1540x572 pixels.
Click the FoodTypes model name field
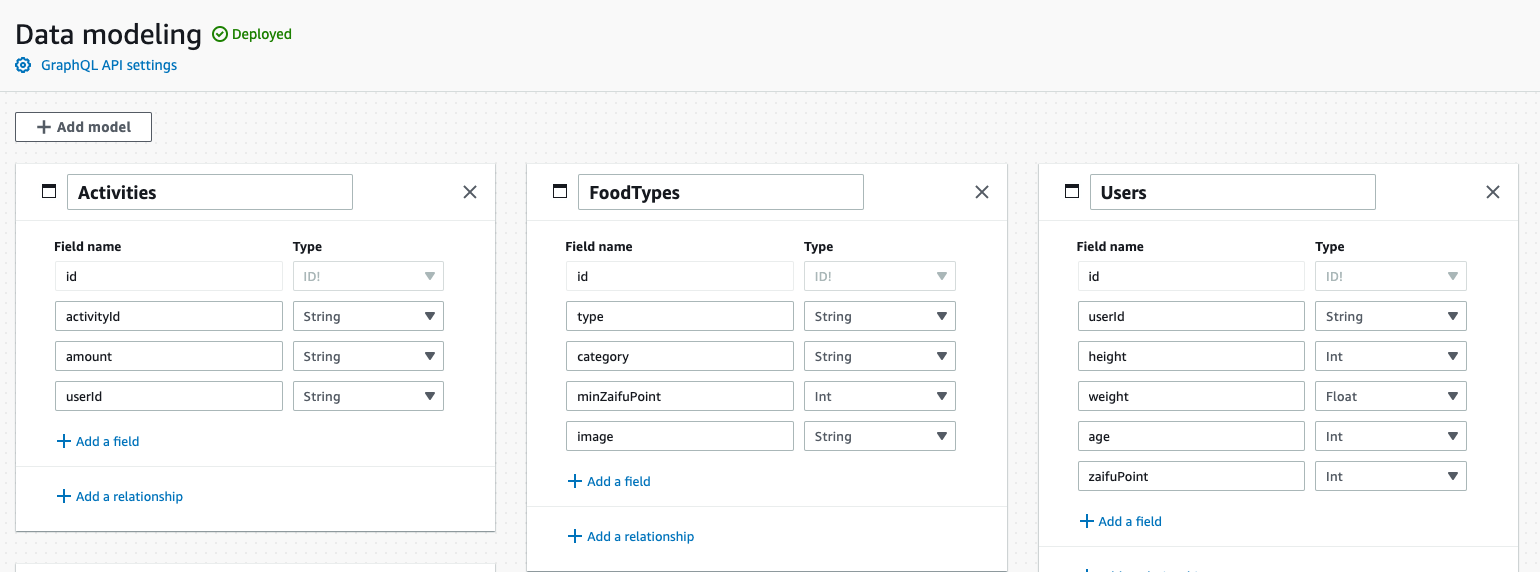pyautogui.click(x=720, y=192)
